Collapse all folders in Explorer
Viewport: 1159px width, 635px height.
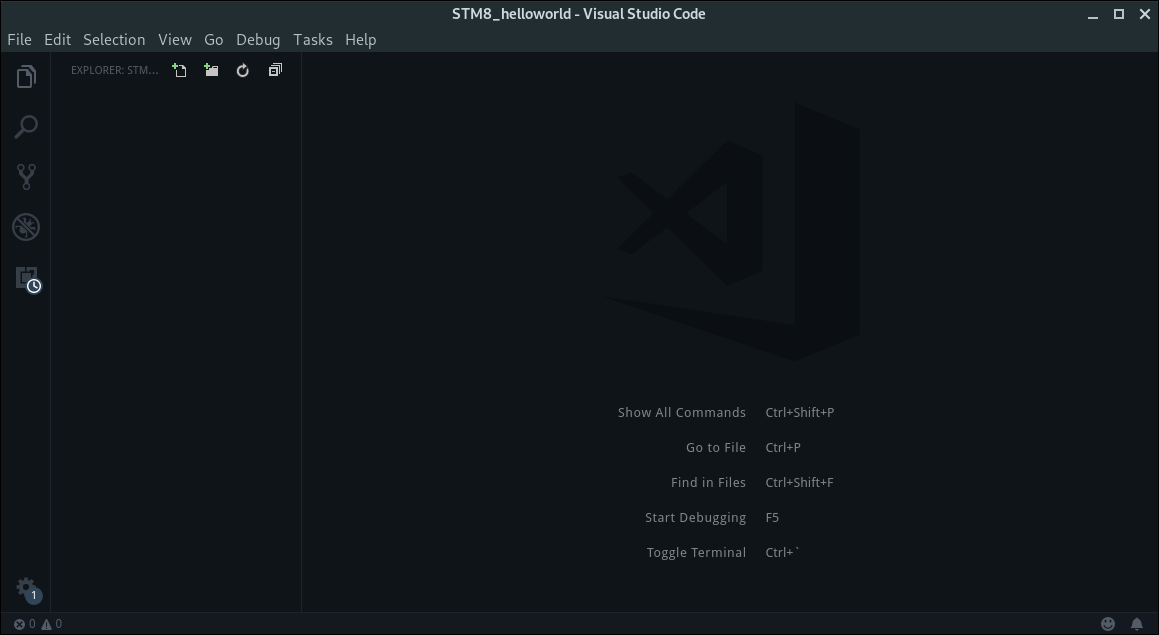[275, 70]
